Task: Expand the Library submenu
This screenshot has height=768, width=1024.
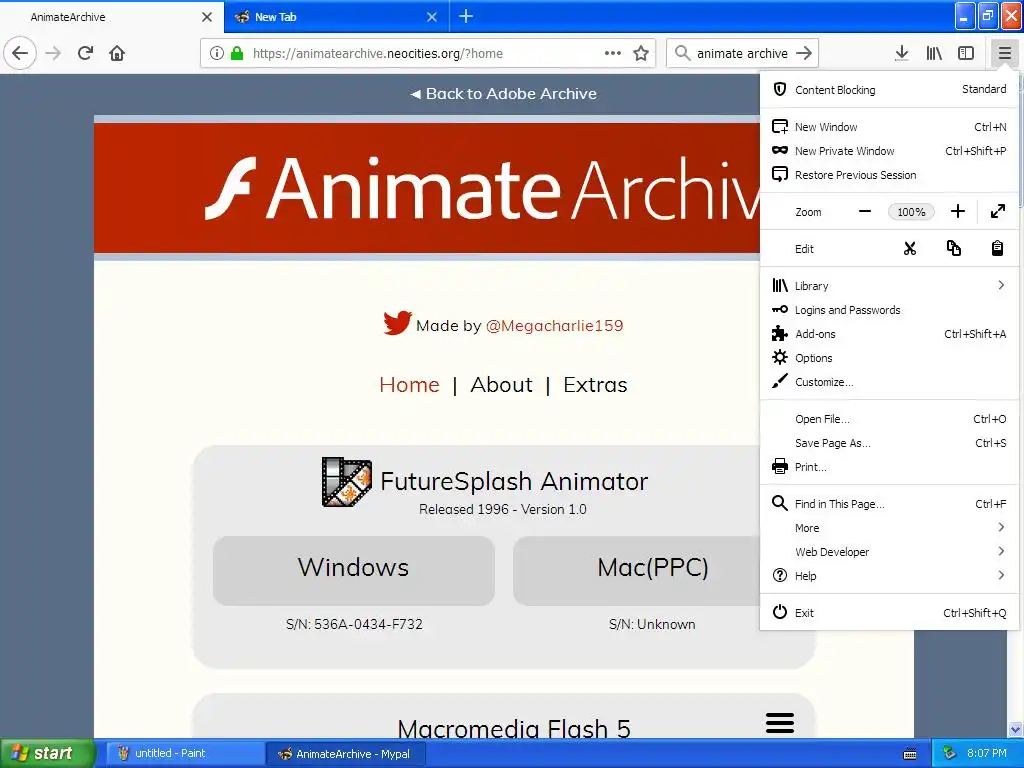Action: coord(889,285)
